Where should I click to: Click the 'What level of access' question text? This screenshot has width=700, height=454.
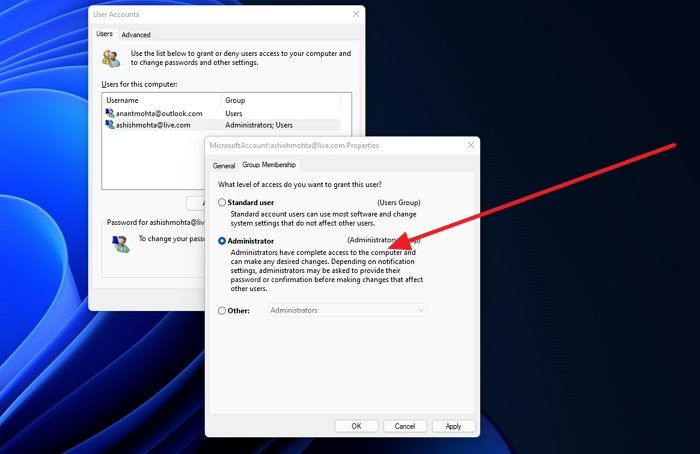[x=300, y=184]
